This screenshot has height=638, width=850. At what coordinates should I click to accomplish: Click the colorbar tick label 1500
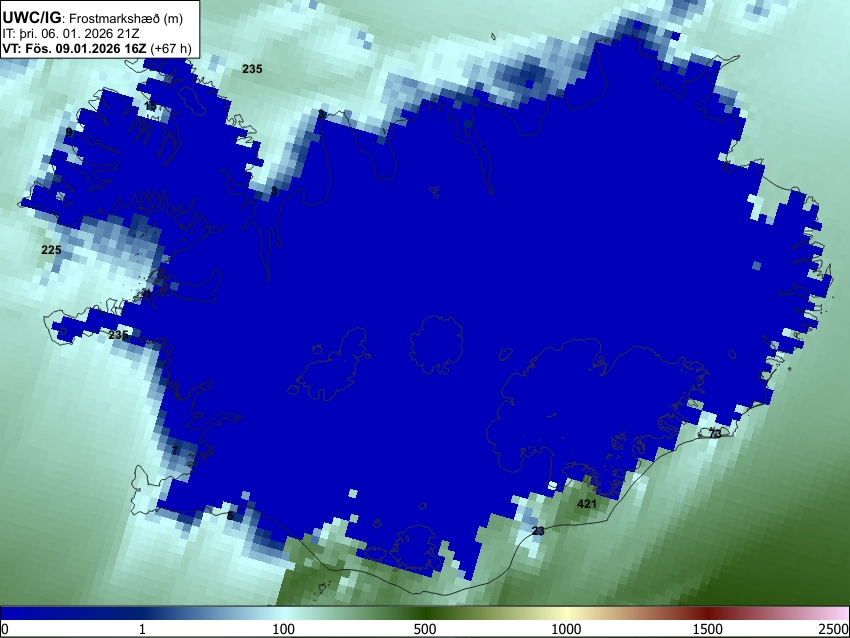708,629
